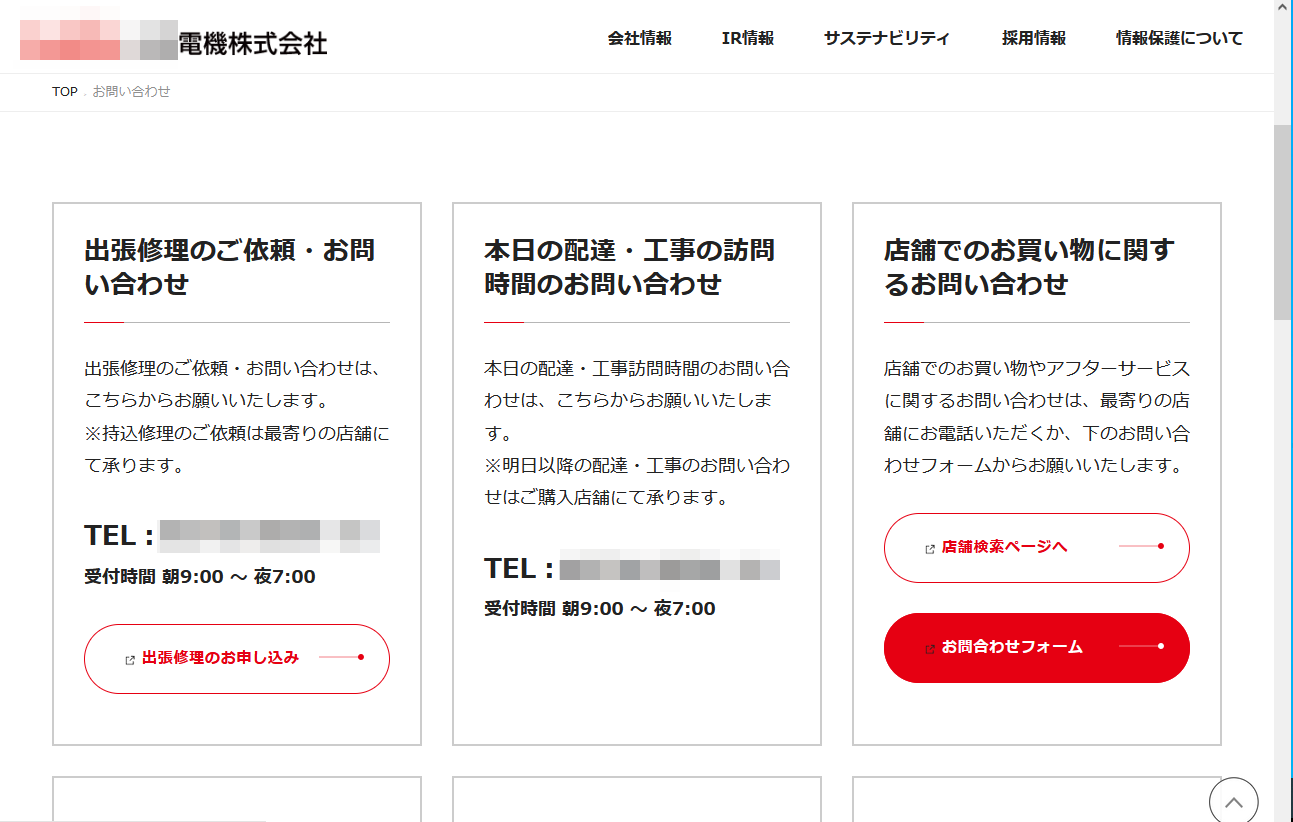This screenshot has height=822, width=1293.
Task: Click arrow line on お問合わせフォーム button
Action: [x=1141, y=647]
